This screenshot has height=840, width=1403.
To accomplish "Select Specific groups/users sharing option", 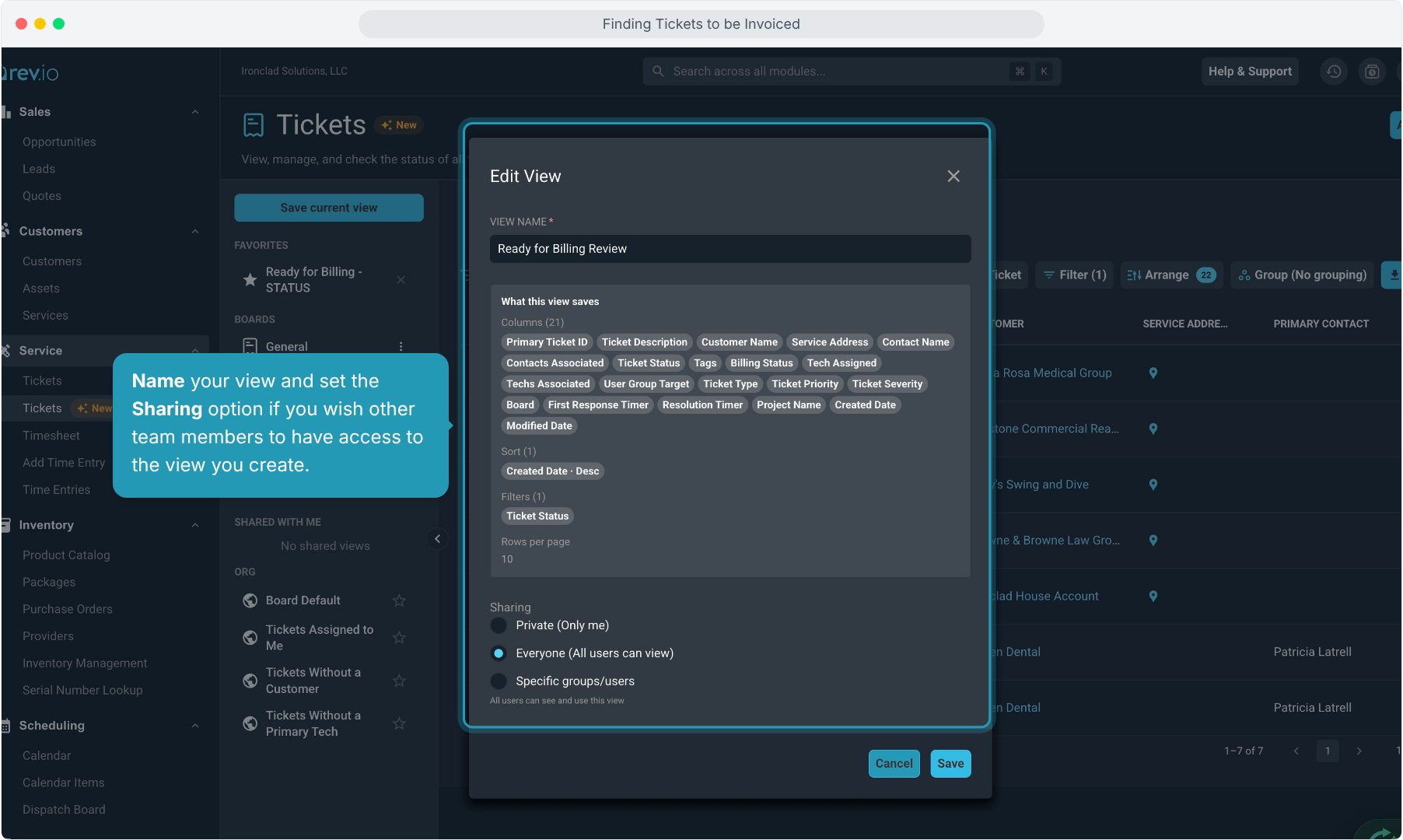I will coord(499,681).
